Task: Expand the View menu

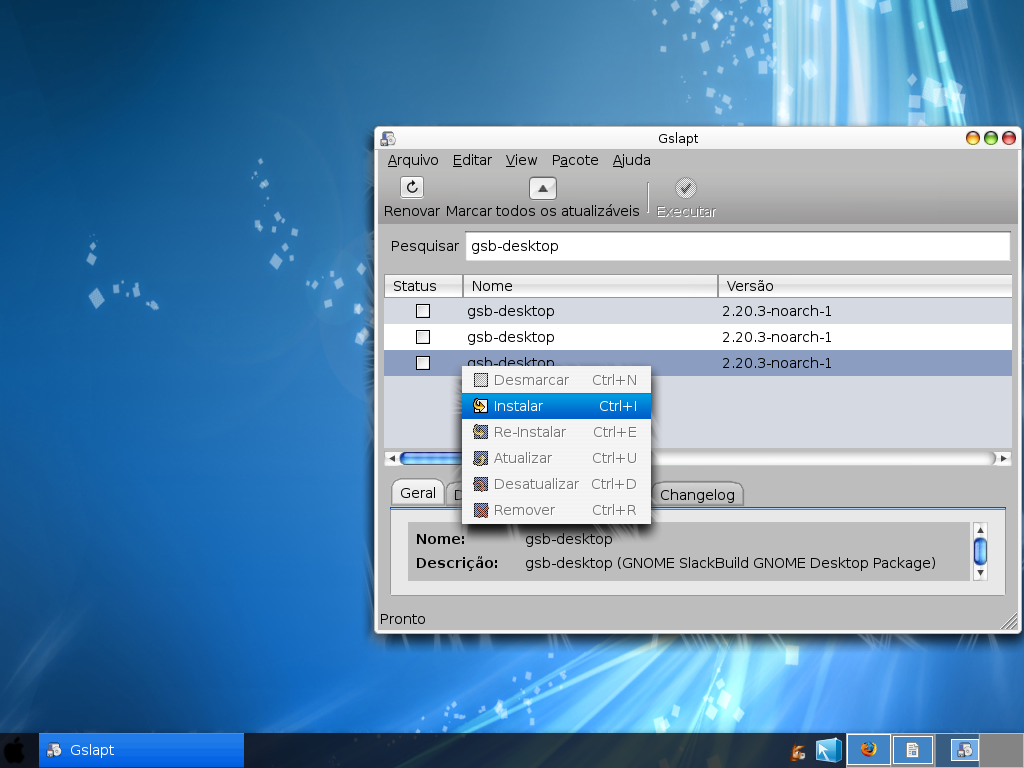Action: 521,160
